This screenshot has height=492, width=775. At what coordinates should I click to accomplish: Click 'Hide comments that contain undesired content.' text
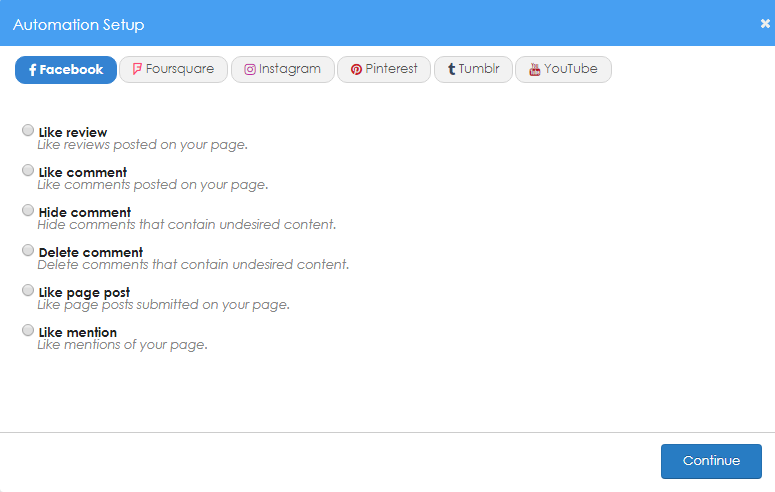[x=187, y=225]
